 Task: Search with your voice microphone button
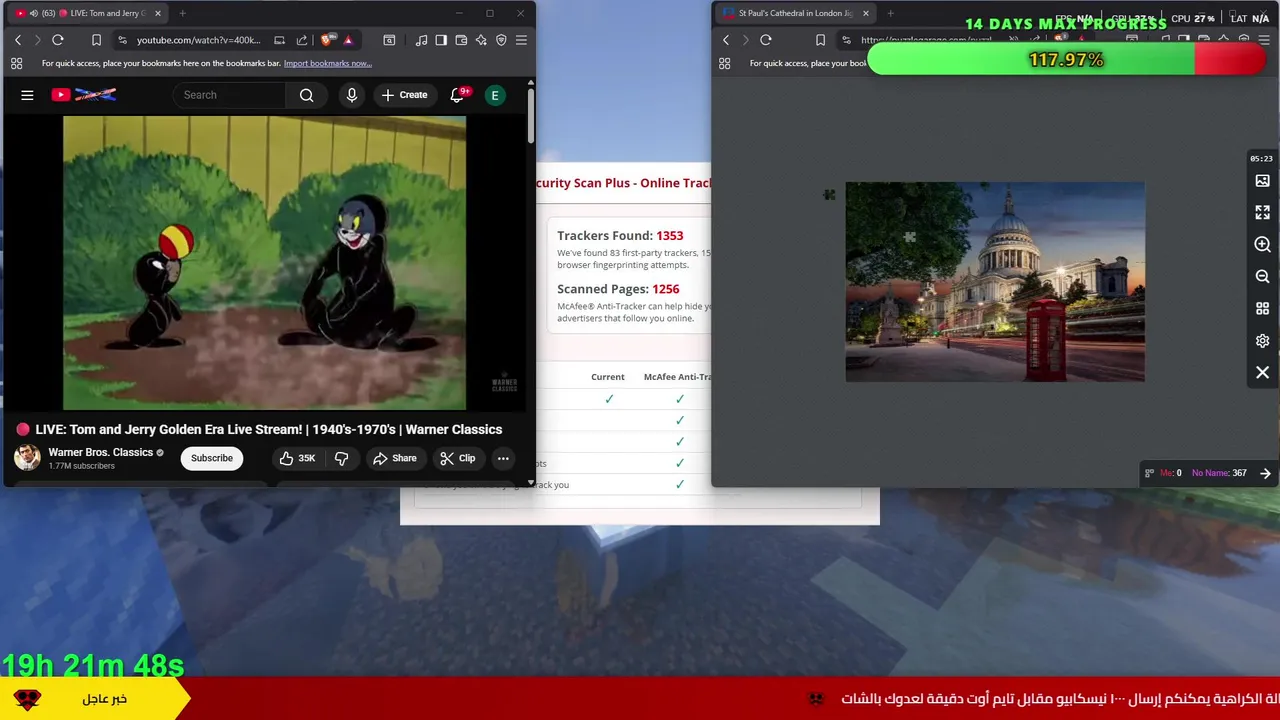[x=351, y=95]
